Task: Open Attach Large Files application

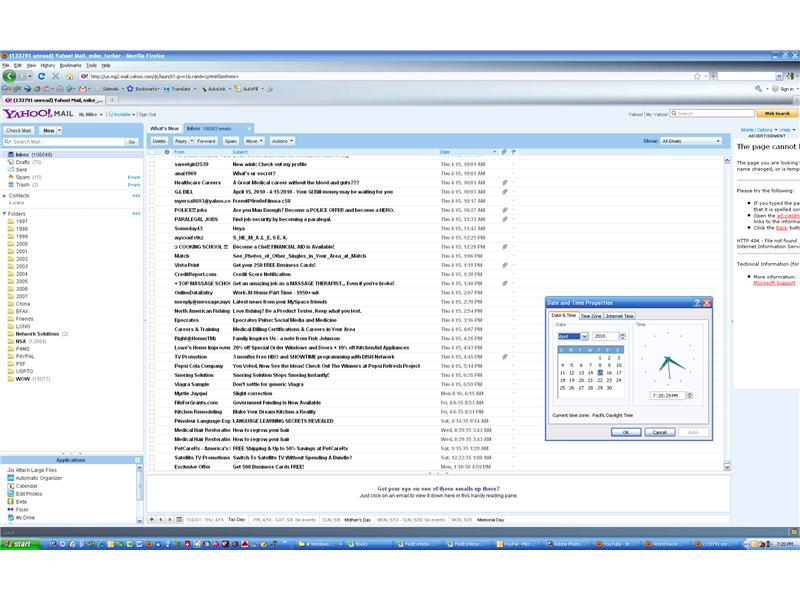Action: point(32,470)
